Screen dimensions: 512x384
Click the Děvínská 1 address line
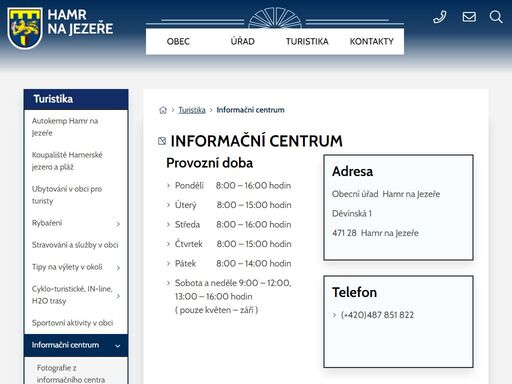(x=352, y=214)
